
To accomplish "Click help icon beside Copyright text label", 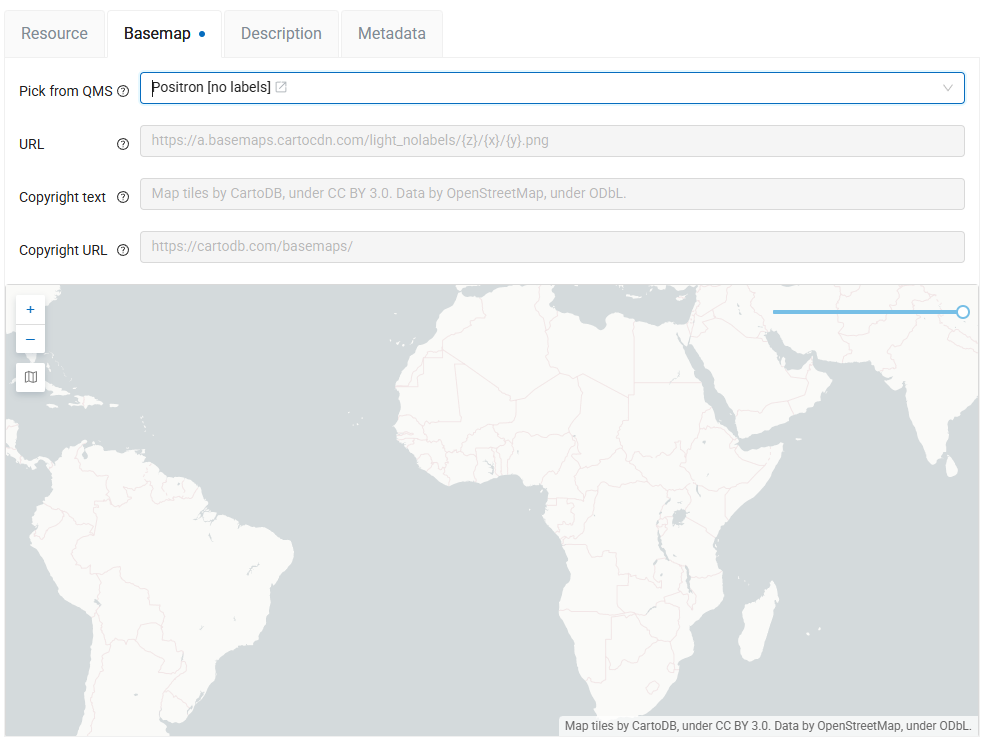I will 123,197.
